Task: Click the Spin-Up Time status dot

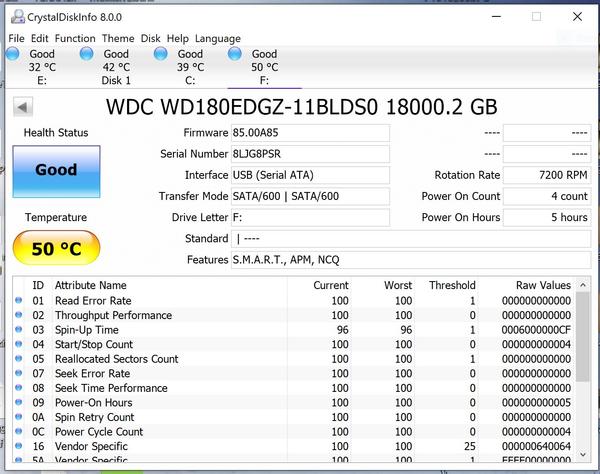Action: pos(18,330)
